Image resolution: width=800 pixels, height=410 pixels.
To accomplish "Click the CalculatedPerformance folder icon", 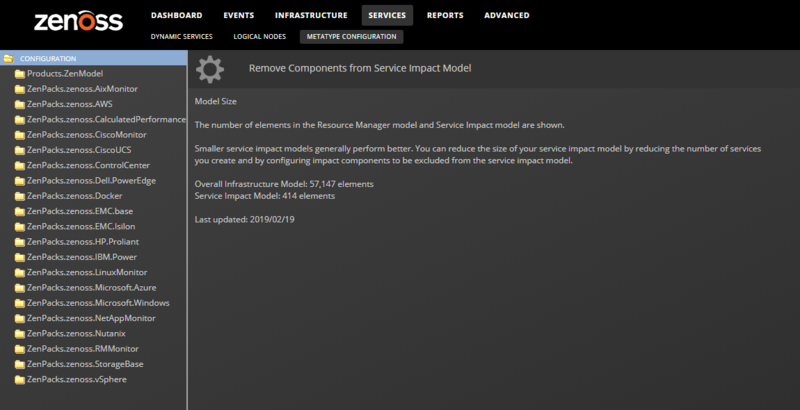I will click(20, 120).
